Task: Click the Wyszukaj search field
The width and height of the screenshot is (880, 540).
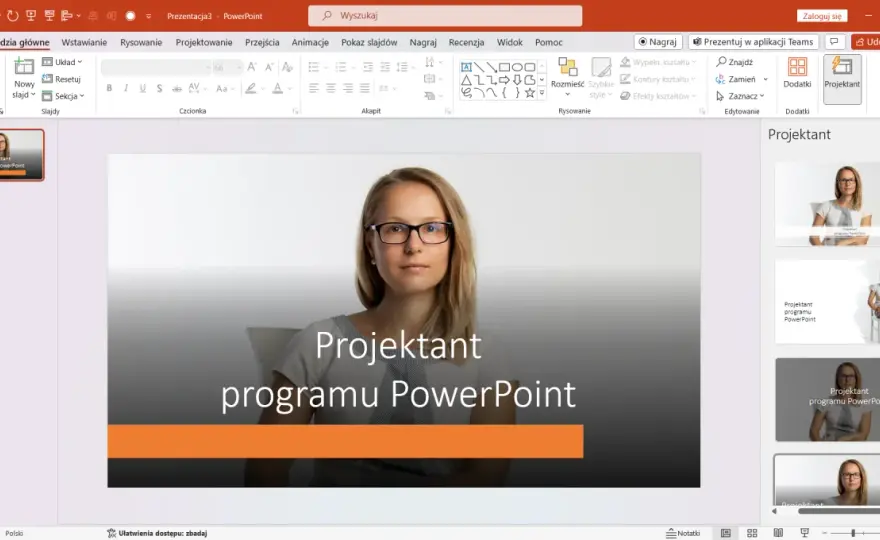Action: coord(445,16)
